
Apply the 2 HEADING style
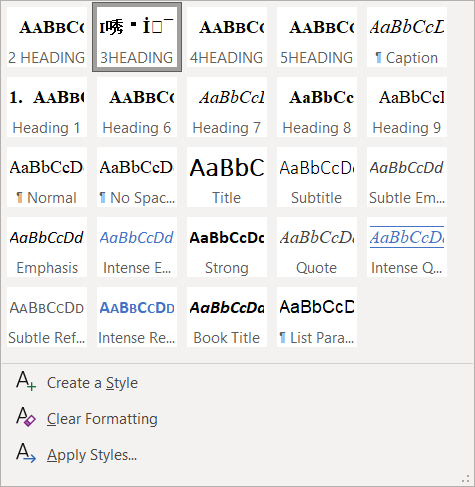click(x=47, y=37)
